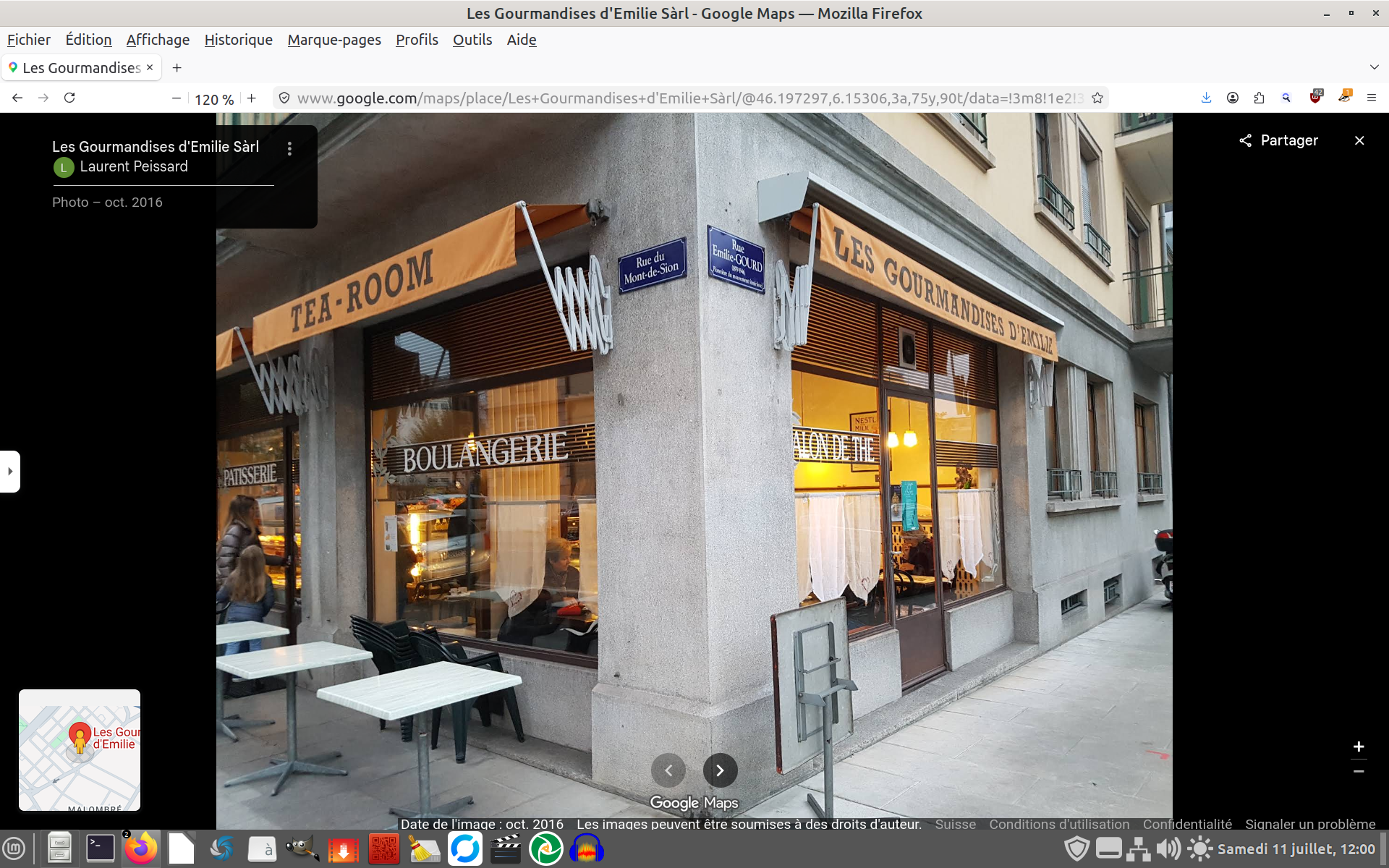Open the Aide menu
1389x868 pixels.
tap(522, 40)
